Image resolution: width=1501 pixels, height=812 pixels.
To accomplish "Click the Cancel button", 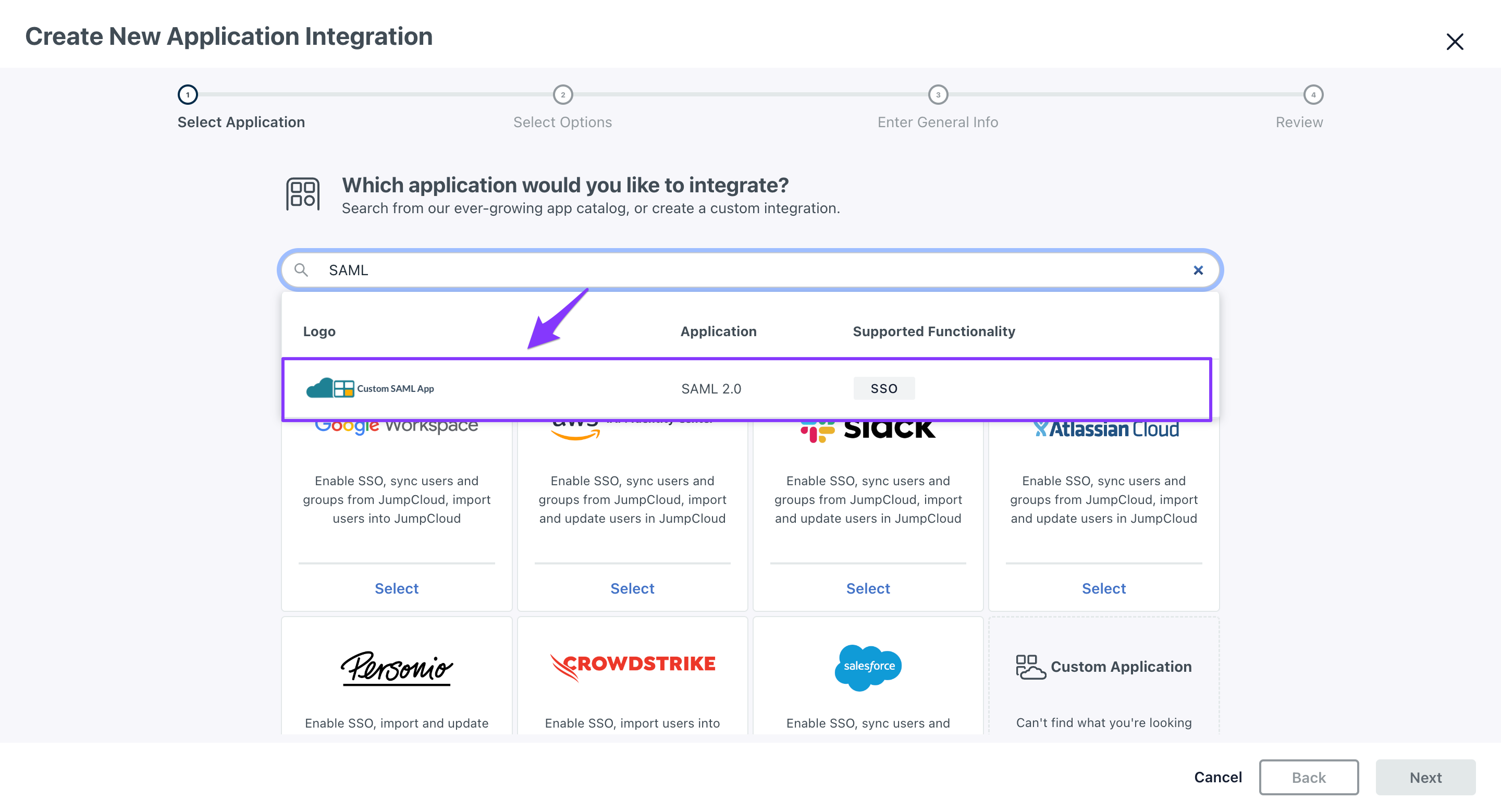I will coord(1218,777).
